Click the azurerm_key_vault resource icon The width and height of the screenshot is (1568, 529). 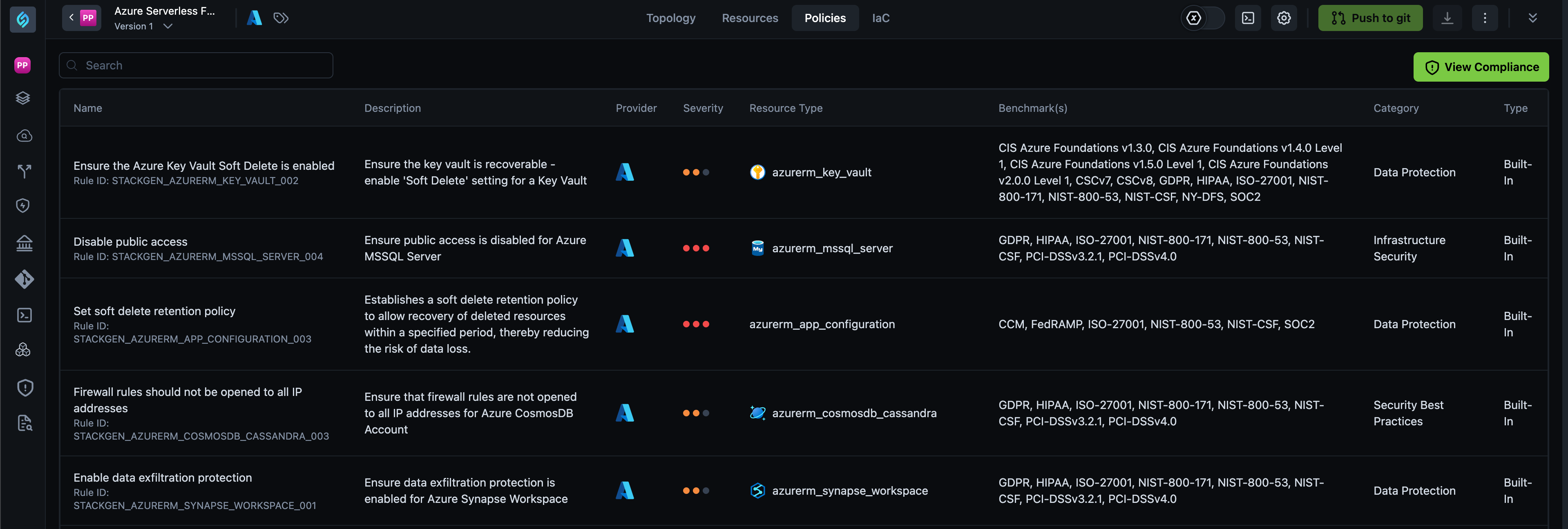pyautogui.click(x=757, y=172)
